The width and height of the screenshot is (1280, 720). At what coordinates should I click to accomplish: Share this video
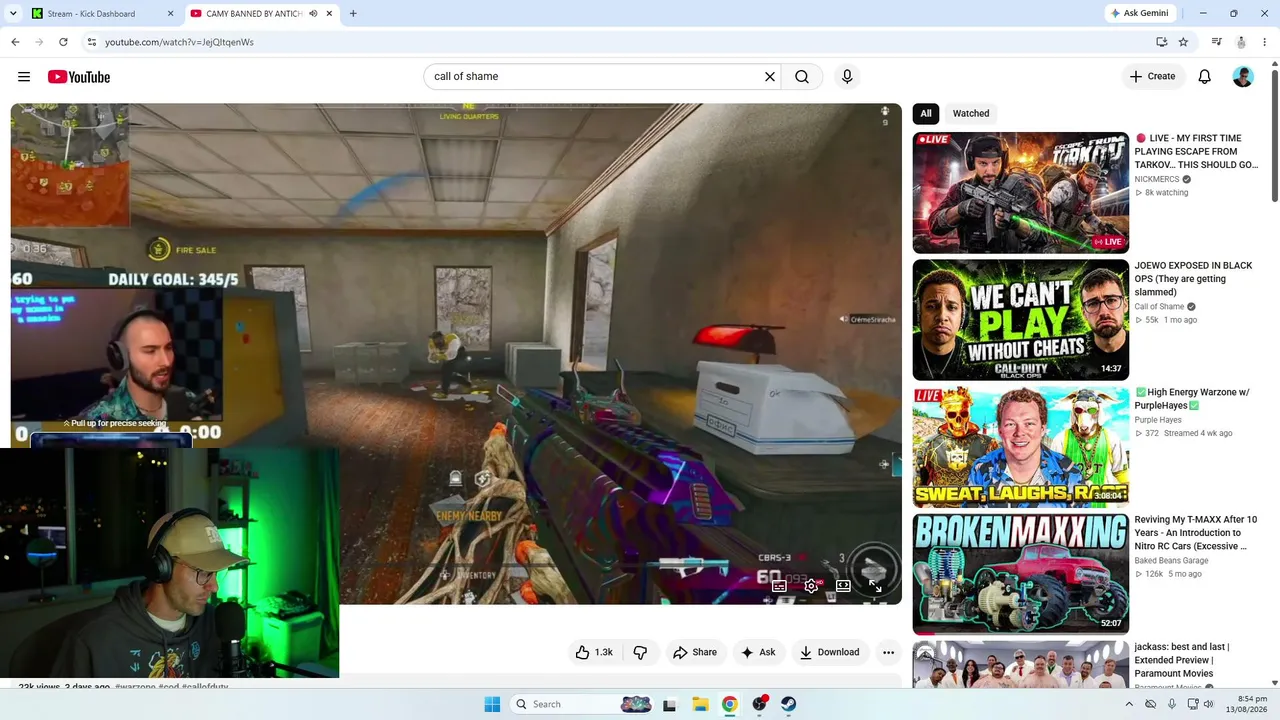695,652
